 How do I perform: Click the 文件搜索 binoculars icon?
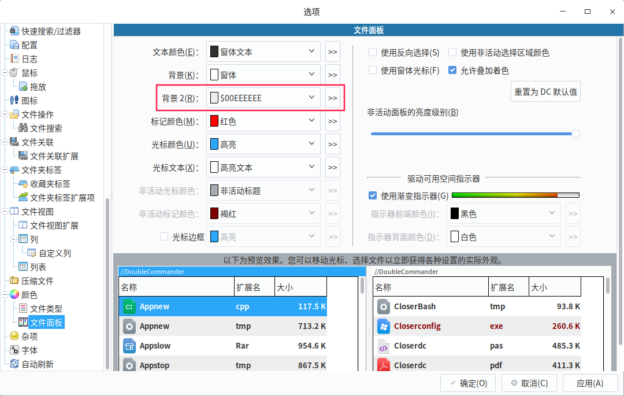23,128
